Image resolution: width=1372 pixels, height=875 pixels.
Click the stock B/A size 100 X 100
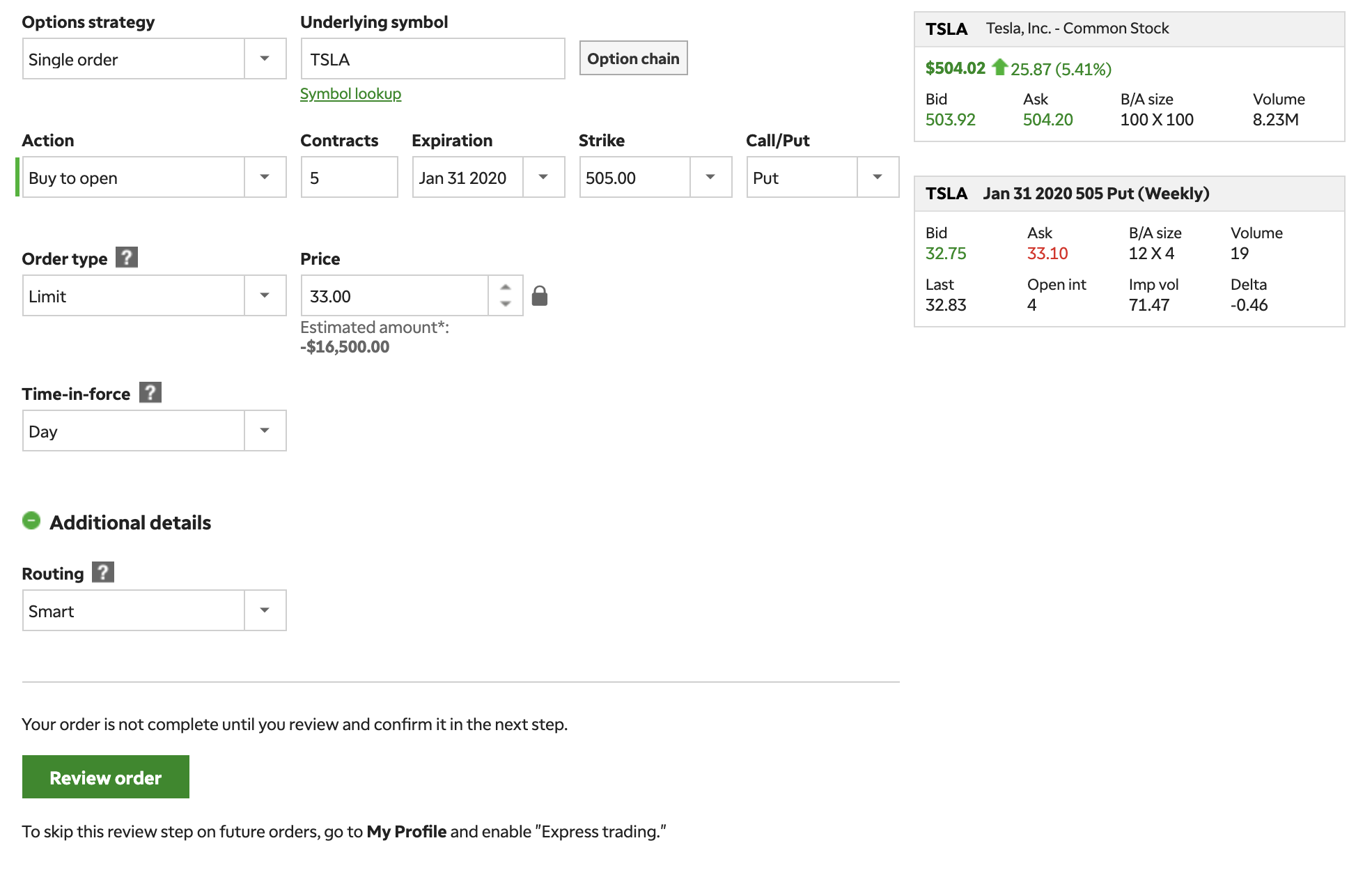[x=1157, y=120]
